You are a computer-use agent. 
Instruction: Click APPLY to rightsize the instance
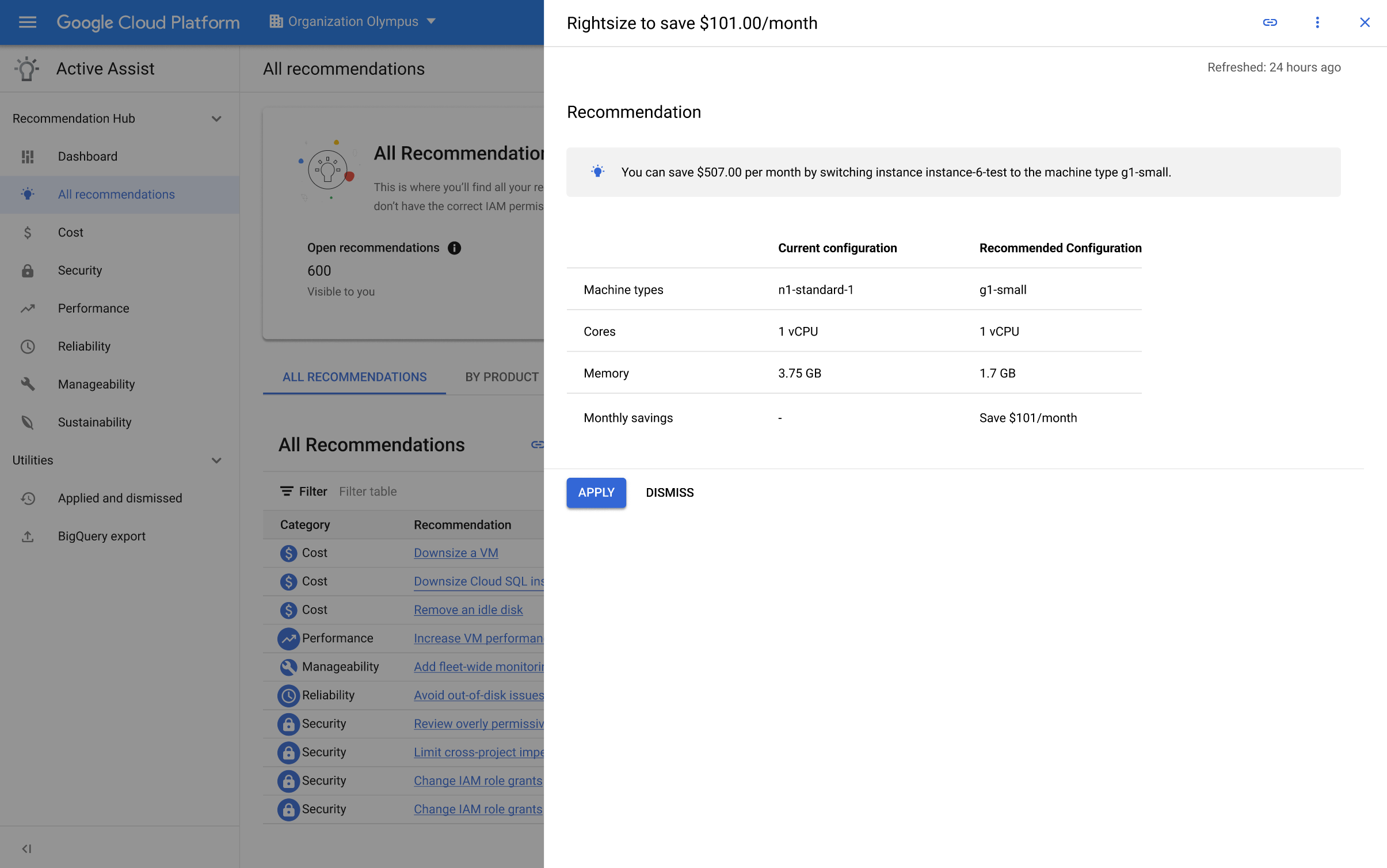coord(596,492)
